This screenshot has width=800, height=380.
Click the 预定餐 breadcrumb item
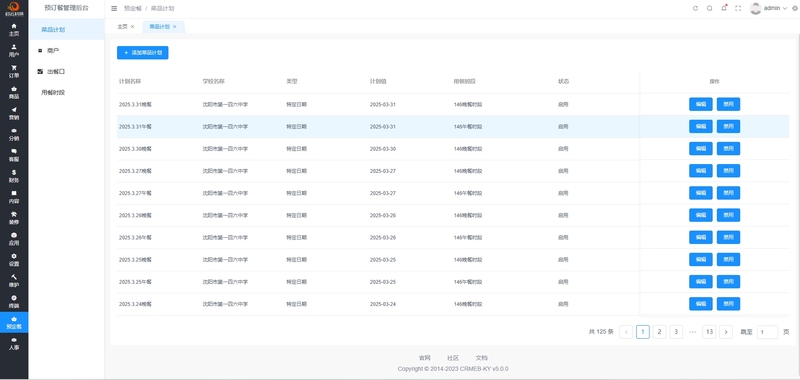tap(133, 9)
